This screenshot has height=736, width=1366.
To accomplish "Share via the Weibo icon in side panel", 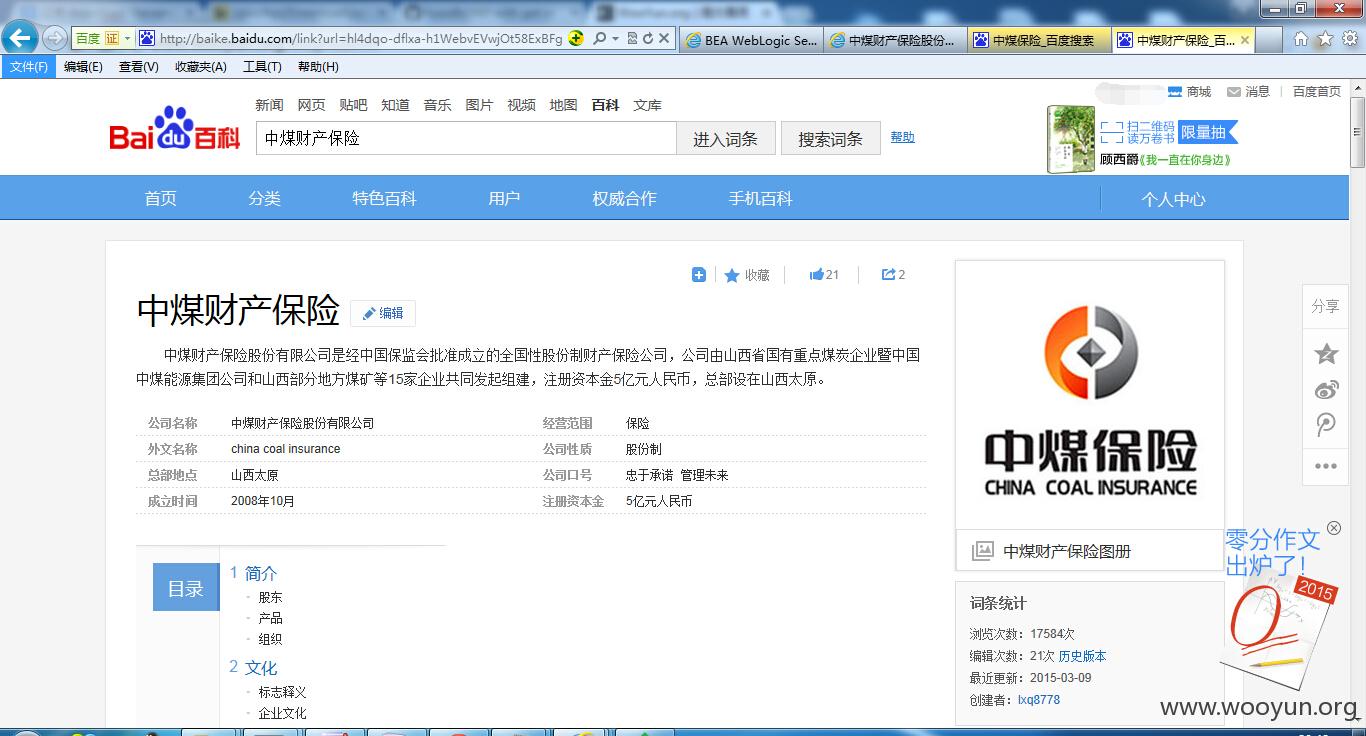I will click(1326, 390).
